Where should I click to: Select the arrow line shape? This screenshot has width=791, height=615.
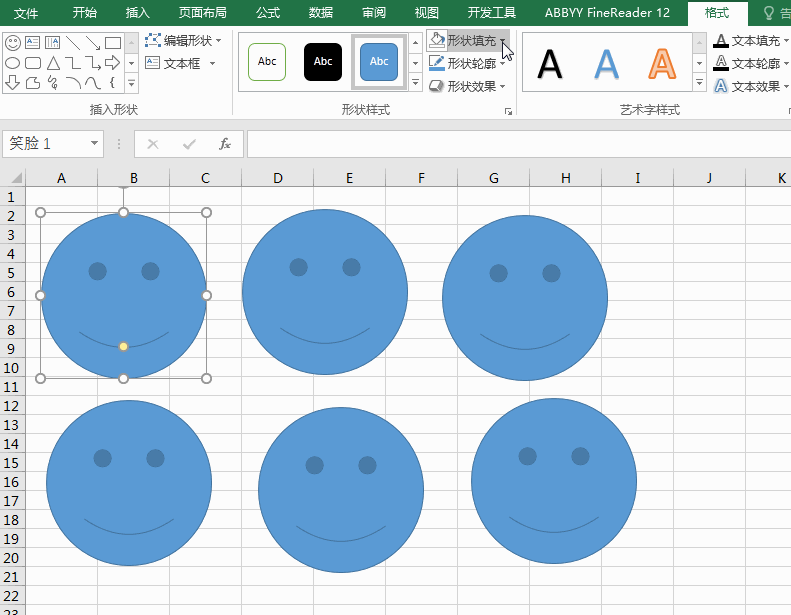click(93, 43)
